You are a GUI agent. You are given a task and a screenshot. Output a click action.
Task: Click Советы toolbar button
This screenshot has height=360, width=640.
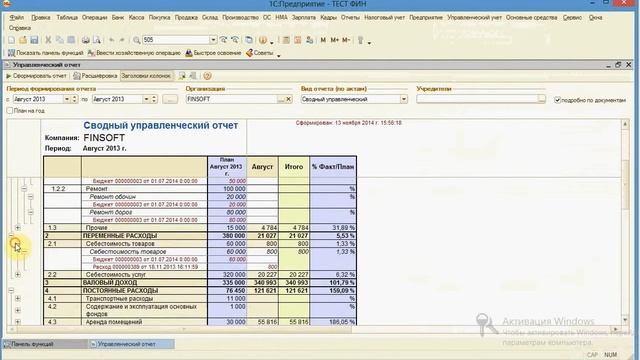pos(260,53)
